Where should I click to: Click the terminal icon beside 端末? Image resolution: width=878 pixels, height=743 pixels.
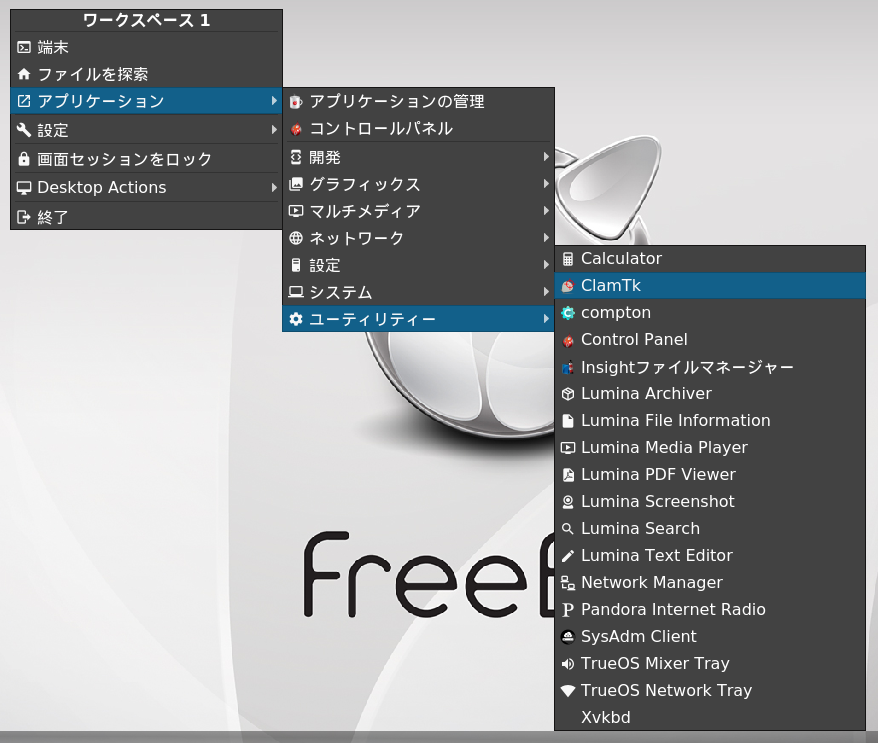point(24,48)
